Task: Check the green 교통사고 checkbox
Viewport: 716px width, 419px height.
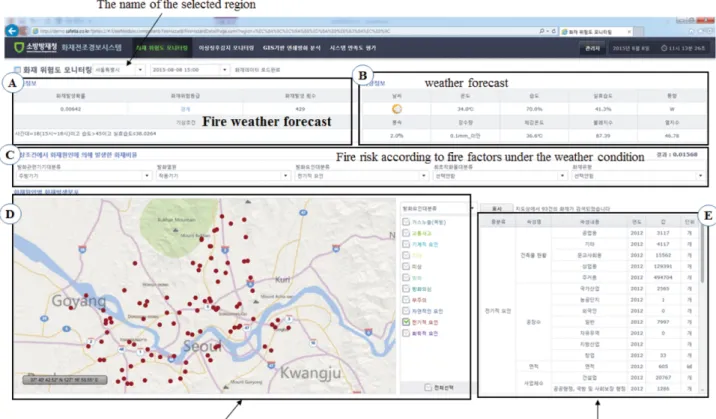Action: [406, 233]
